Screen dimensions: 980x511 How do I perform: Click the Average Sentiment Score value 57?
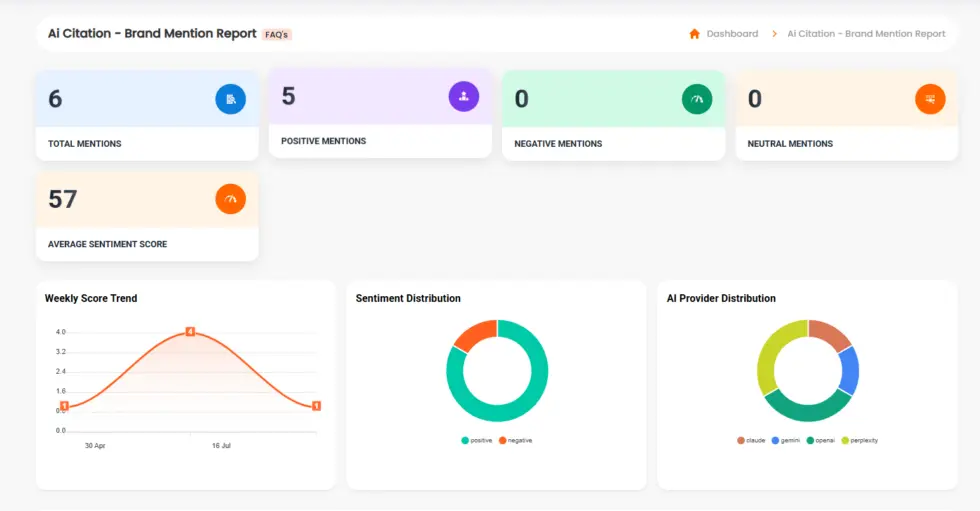pyautogui.click(x=62, y=199)
